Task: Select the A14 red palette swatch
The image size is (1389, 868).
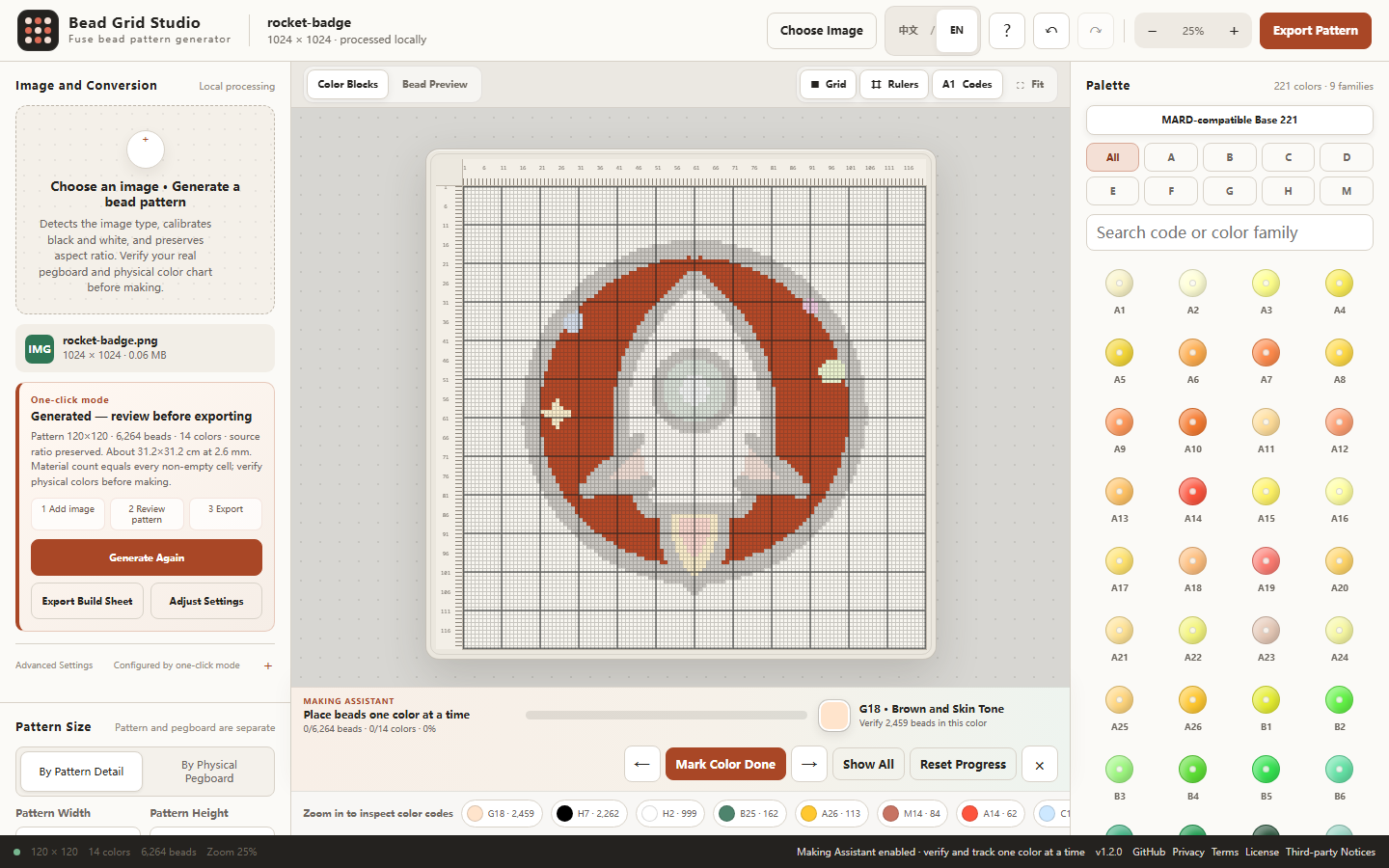Action: tap(1193, 492)
